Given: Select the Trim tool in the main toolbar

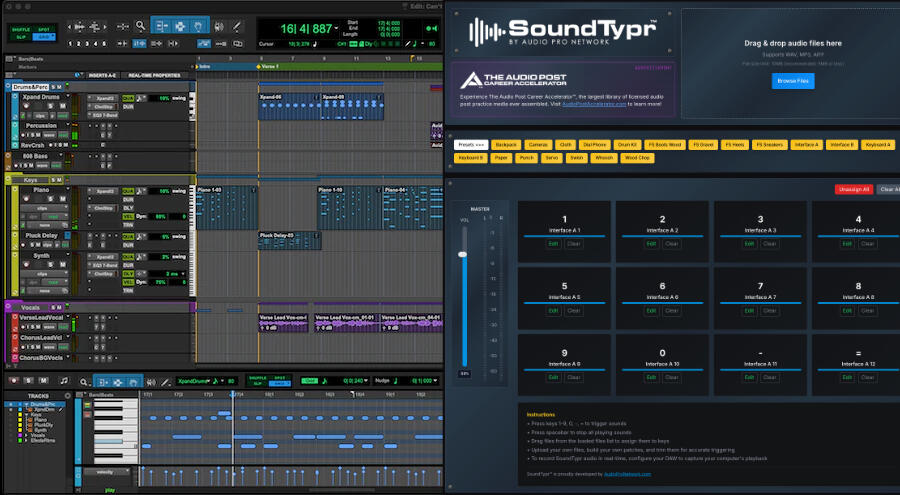Looking at the screenshot, I should [162, 26].
